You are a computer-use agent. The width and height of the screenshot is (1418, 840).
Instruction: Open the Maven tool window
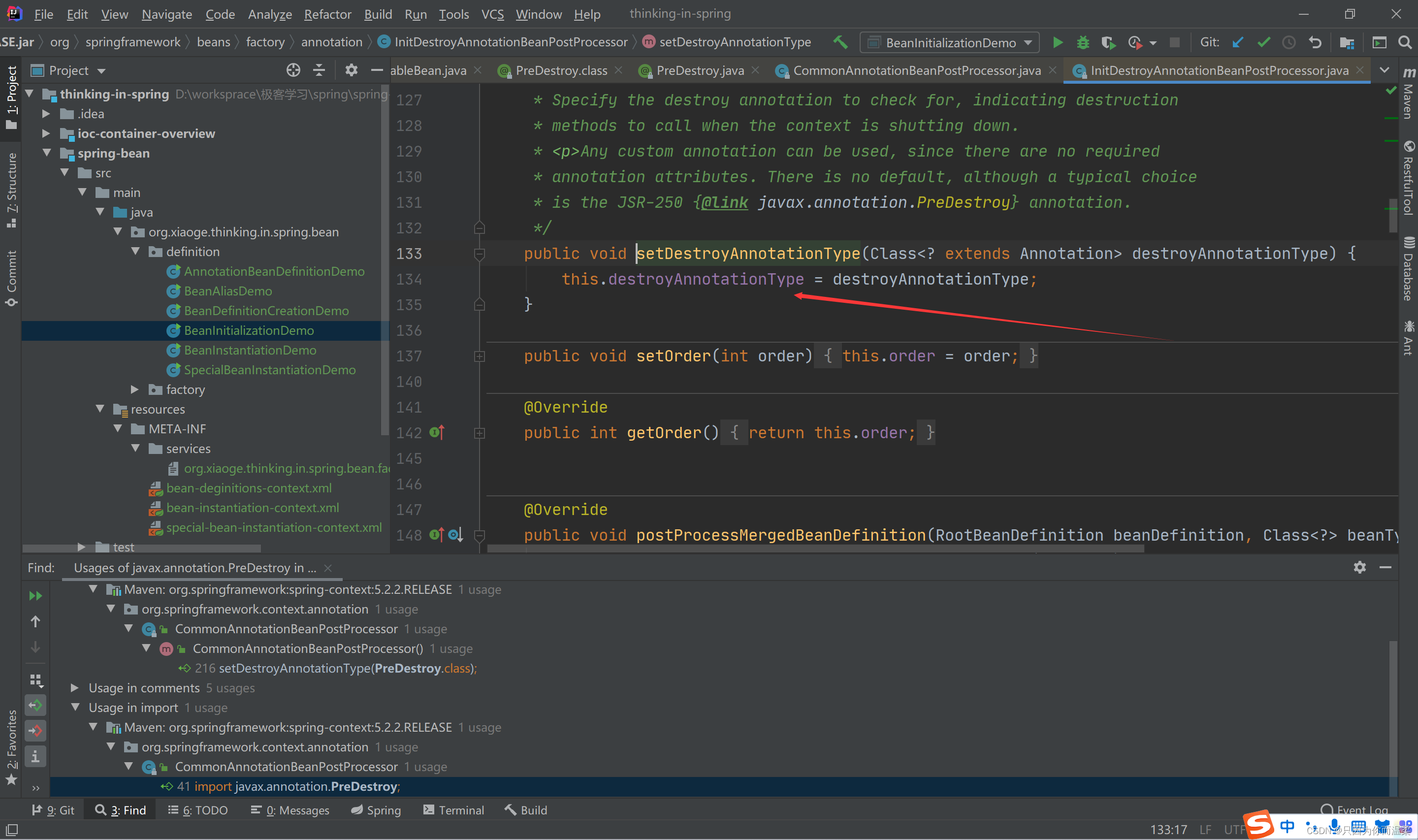[1408, 94]
